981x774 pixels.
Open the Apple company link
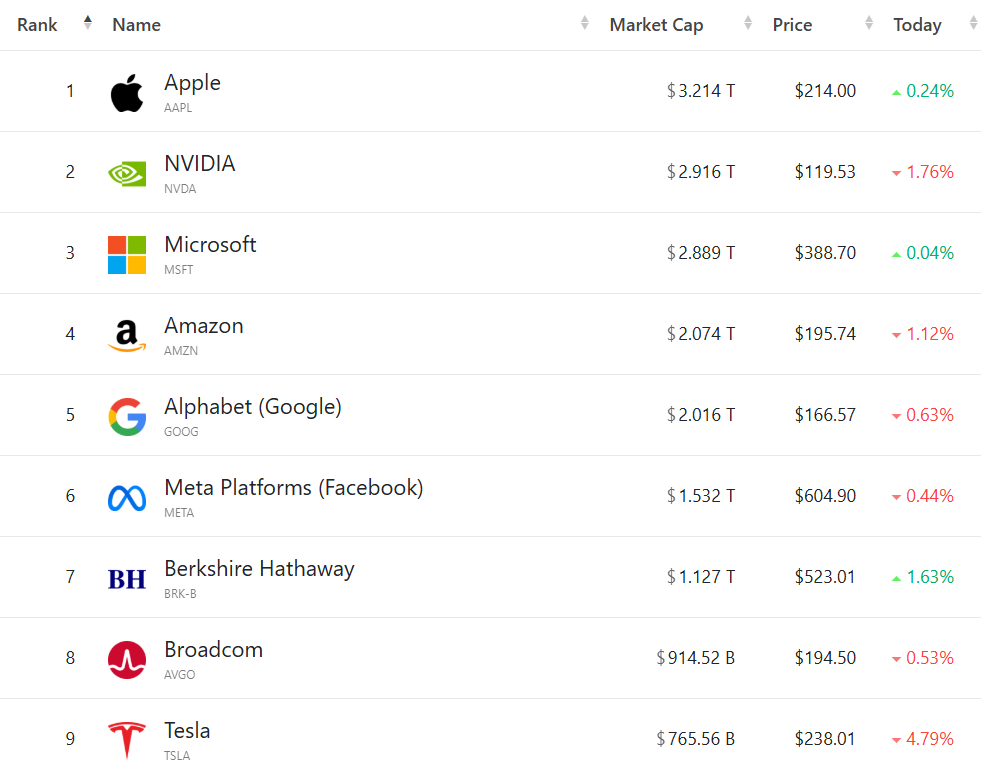coord(193,83)
